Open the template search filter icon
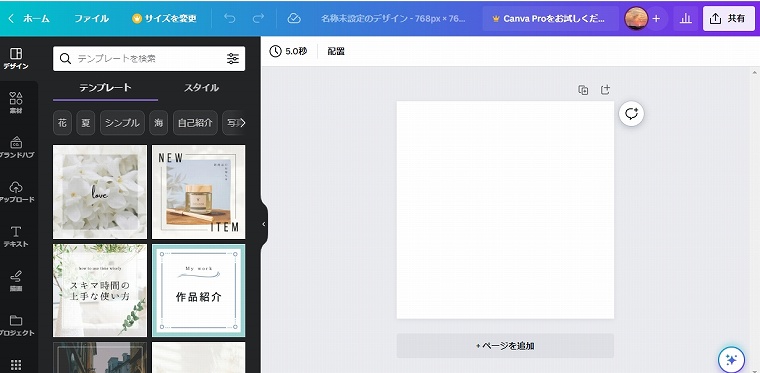Viewport: 760px width, 373px height. click(233, 59)
